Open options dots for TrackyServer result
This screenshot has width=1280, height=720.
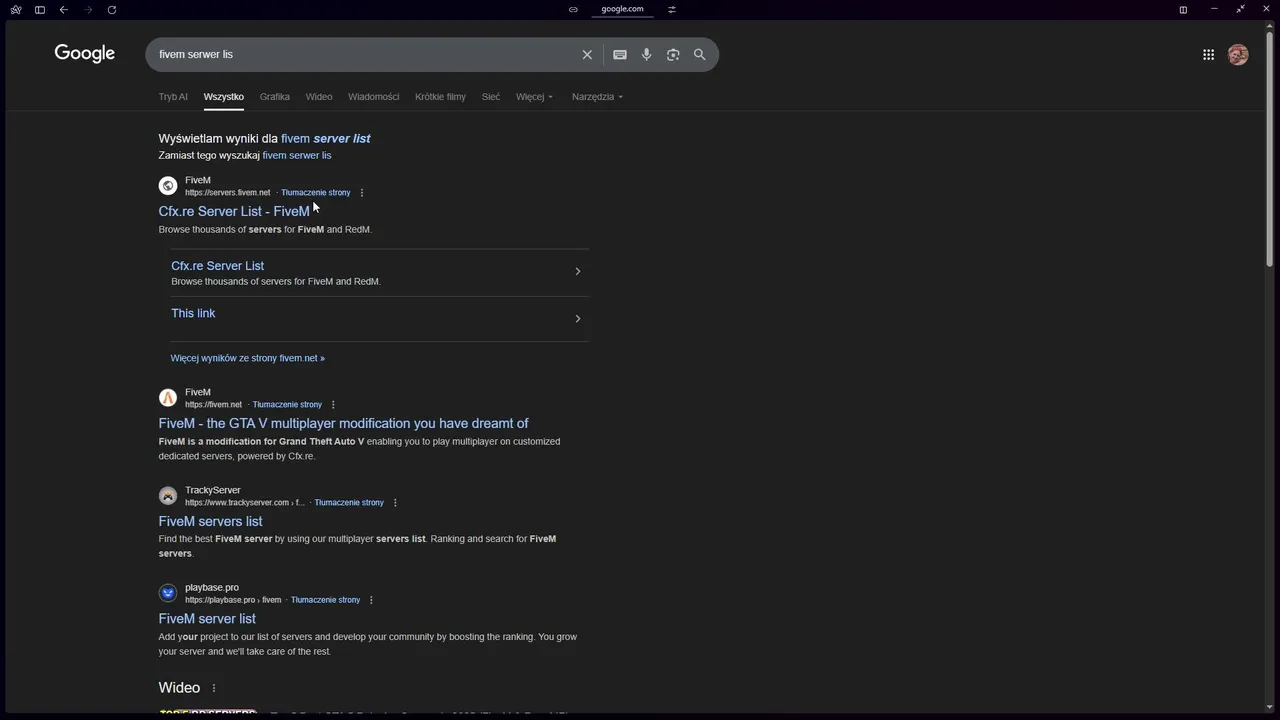tap(395, 503)
